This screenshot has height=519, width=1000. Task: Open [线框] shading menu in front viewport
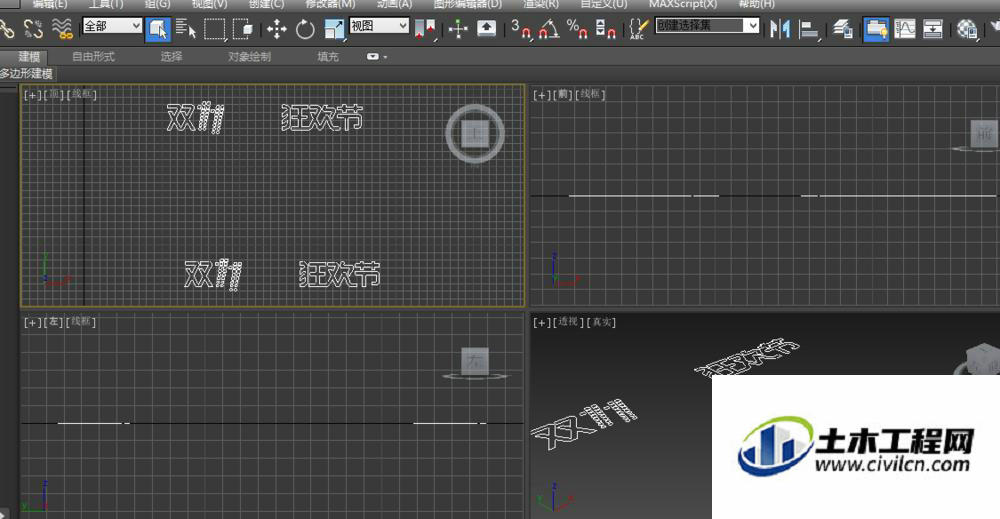(591, 95)
